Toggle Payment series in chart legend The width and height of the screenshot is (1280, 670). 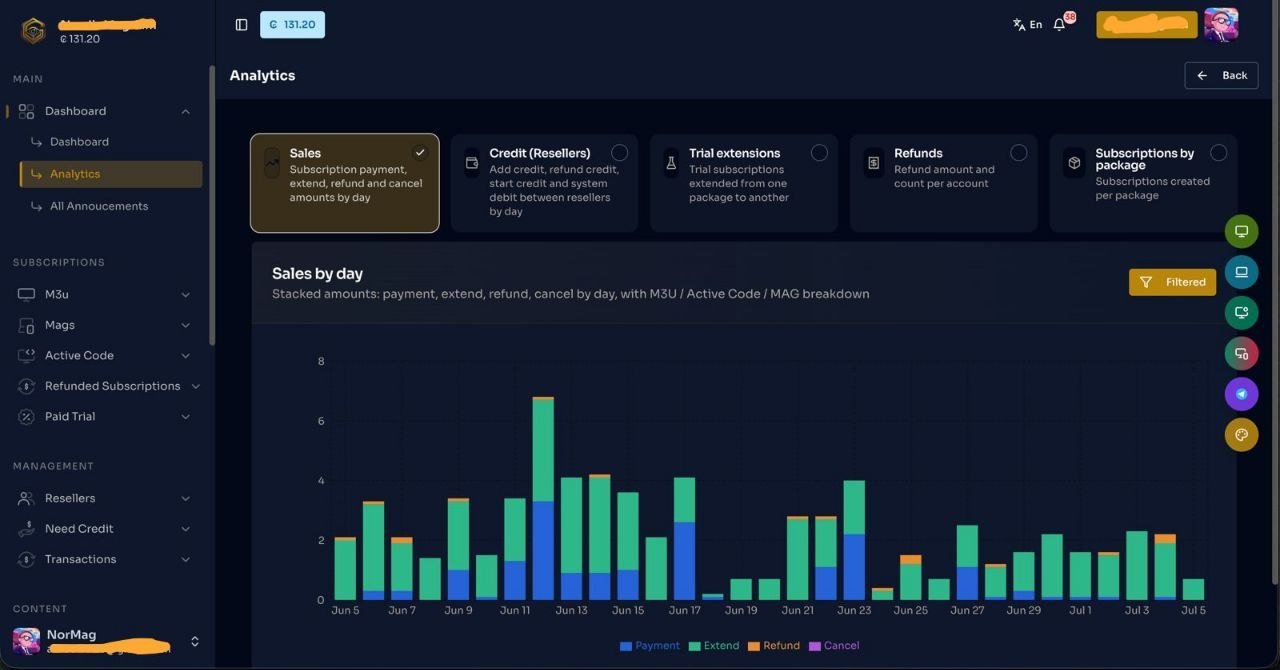click(x=649, y=646)
